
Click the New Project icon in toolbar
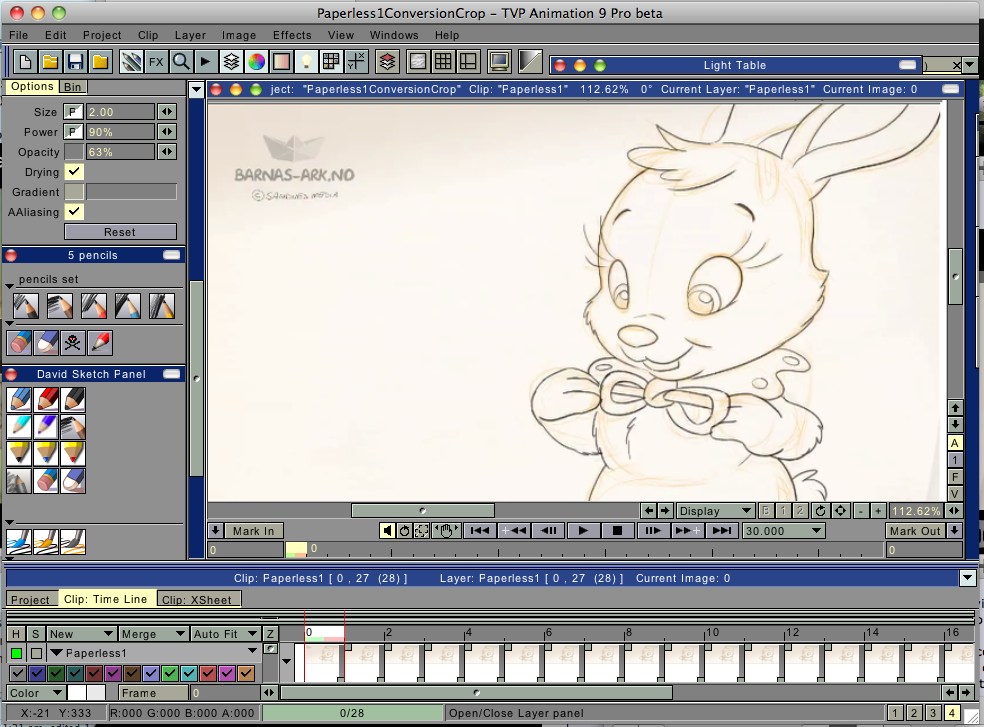click(25, 62)
